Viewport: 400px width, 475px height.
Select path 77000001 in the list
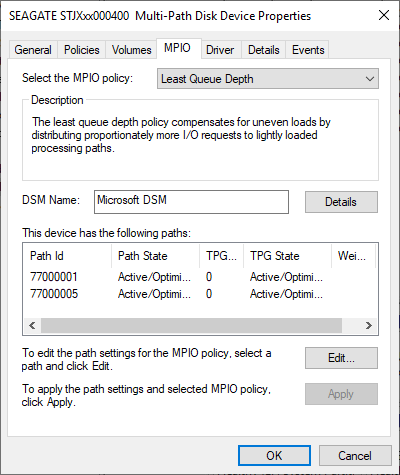pos(200,277)
